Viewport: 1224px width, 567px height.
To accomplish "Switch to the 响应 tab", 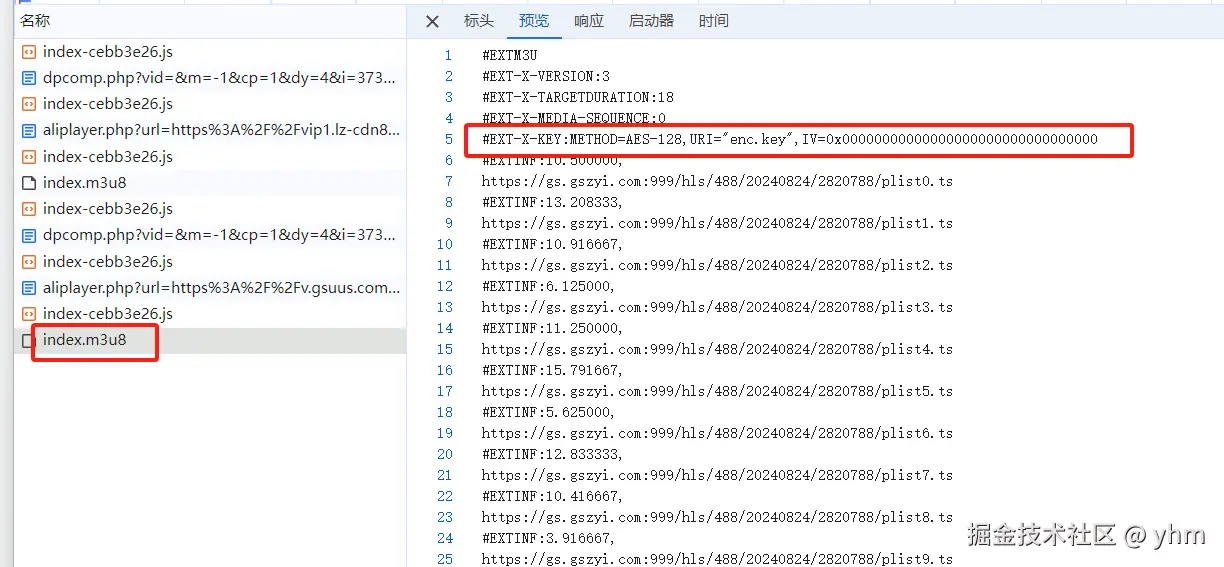I will (x=589, y=21).
